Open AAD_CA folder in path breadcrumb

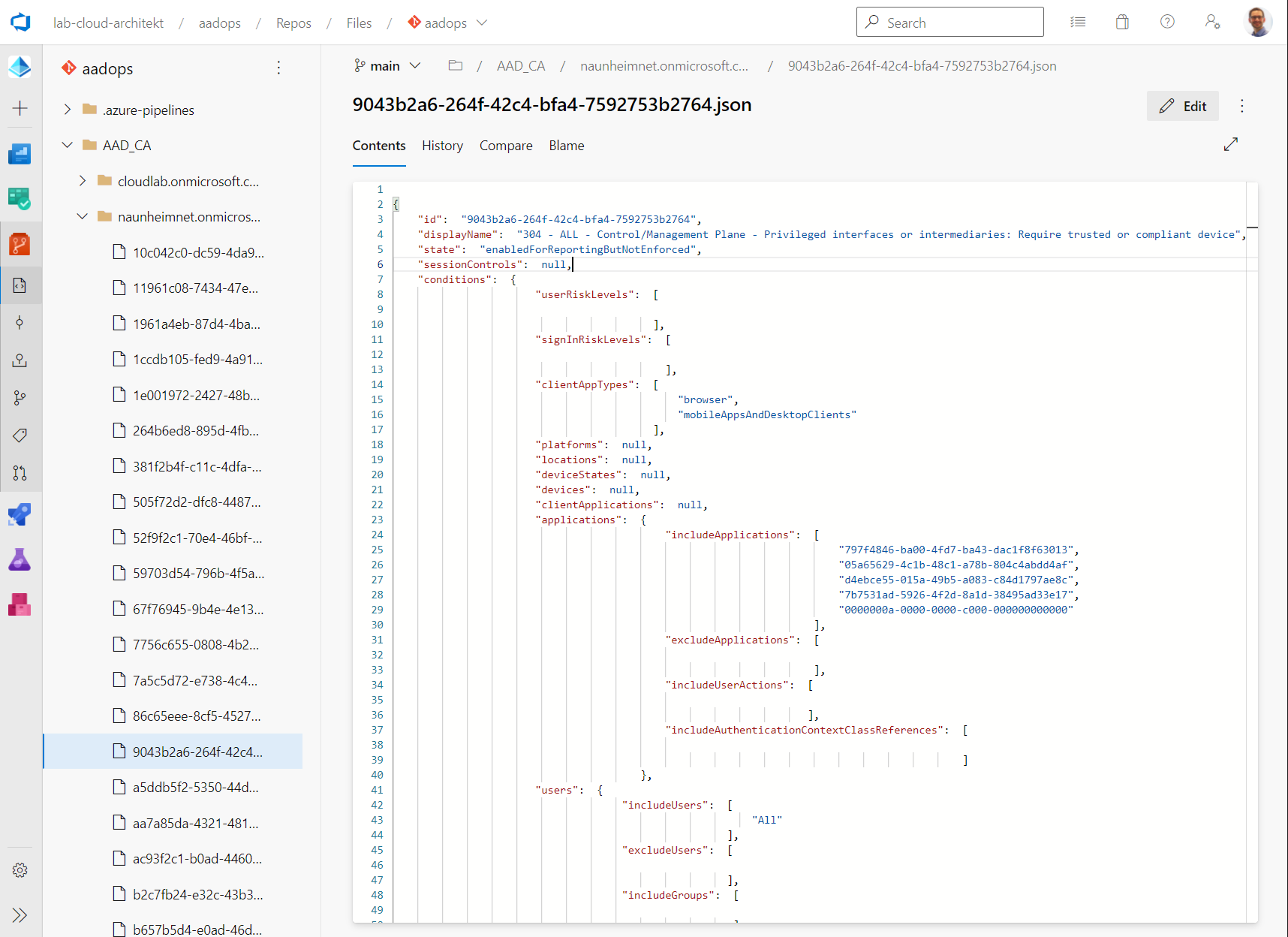pyautogui.click(x=521, y=66)
